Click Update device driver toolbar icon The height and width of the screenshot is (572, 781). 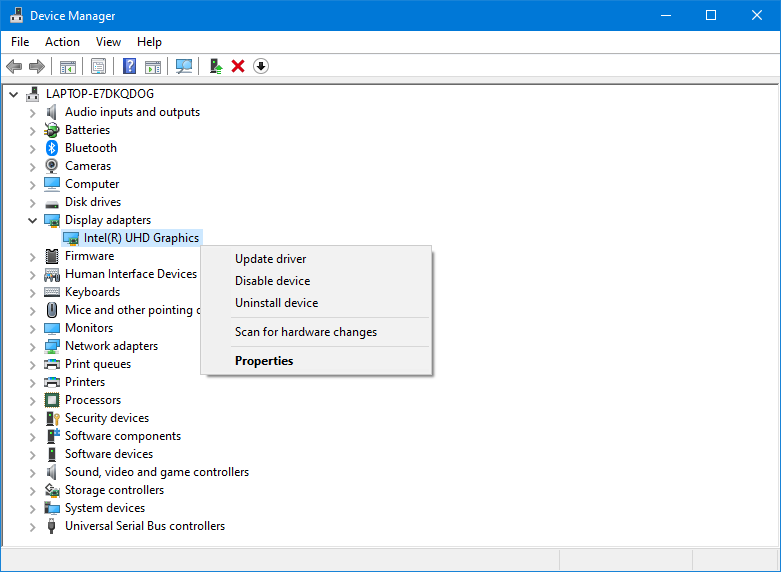[x=216, y=66]
